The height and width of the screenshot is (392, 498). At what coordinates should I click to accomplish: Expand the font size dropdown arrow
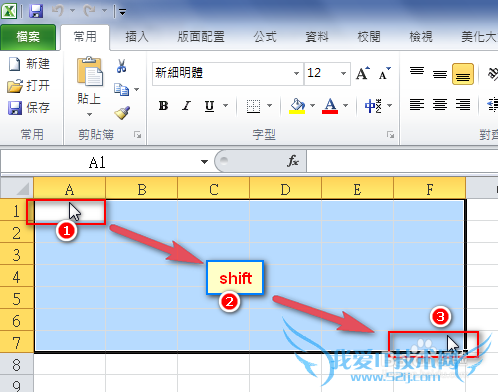coord(343,73)
